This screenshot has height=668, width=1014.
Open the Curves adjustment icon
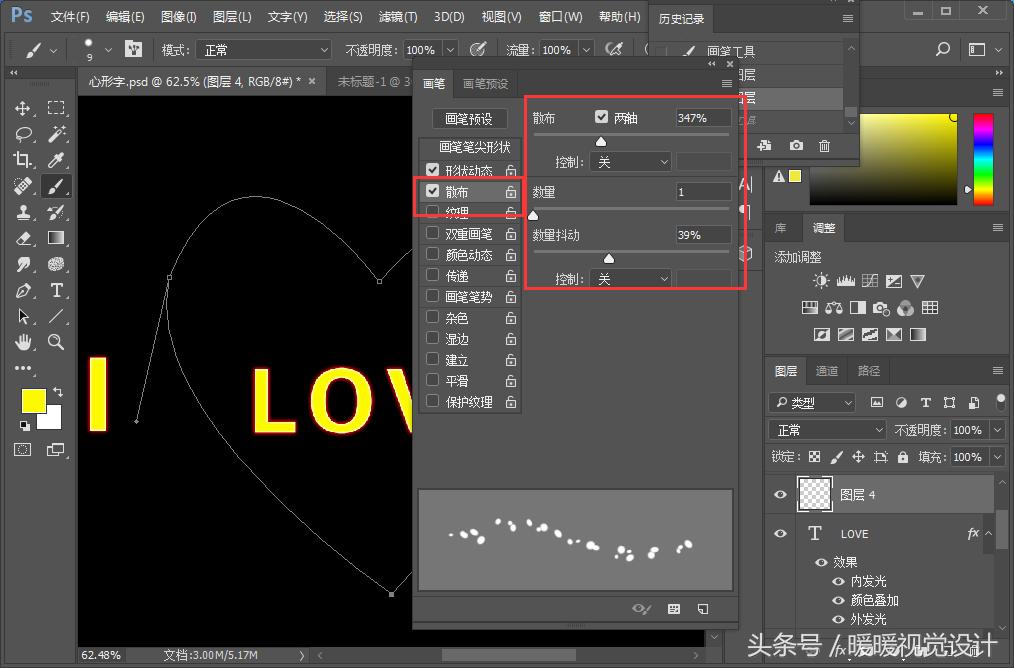tap(869, 280)
